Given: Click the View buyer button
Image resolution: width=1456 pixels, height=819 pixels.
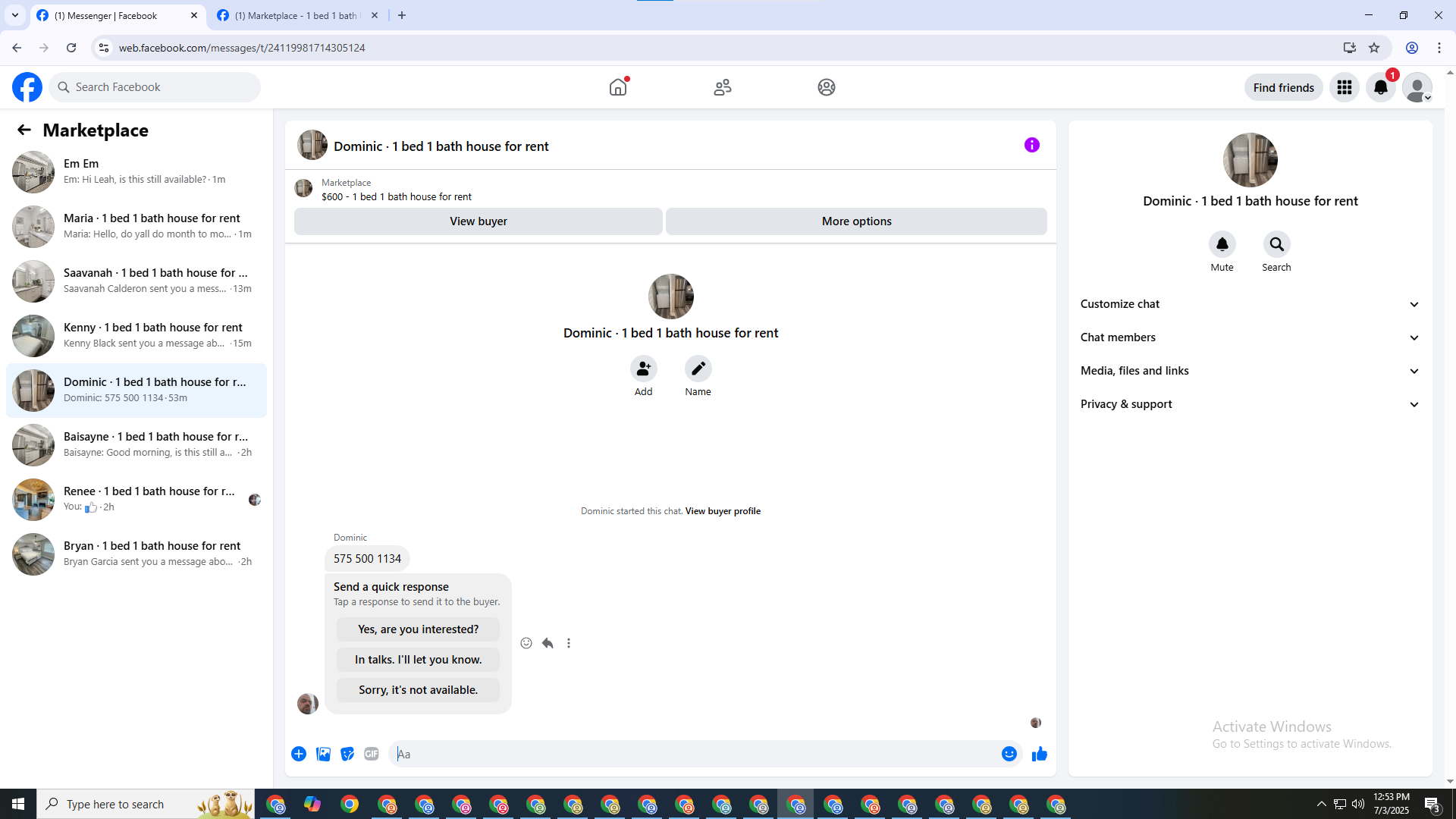Looking at the screenshot, I should pyautogui.click(x=478, y=221).
